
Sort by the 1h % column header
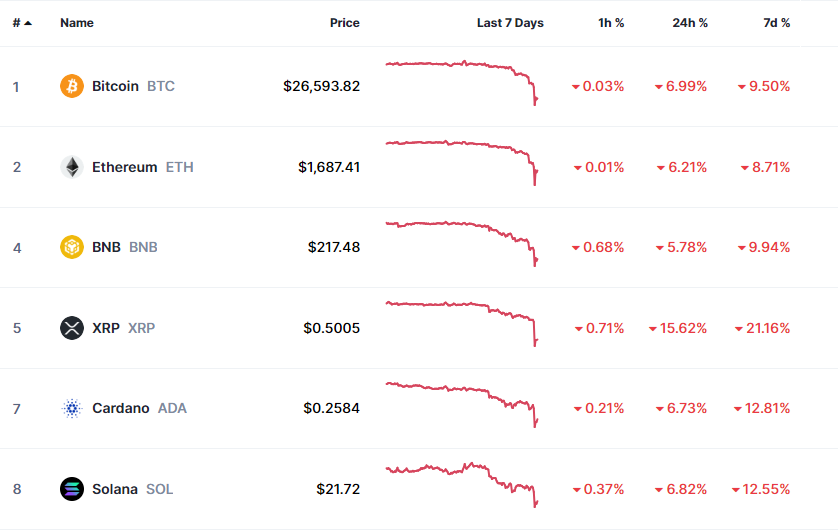point(611,22)
